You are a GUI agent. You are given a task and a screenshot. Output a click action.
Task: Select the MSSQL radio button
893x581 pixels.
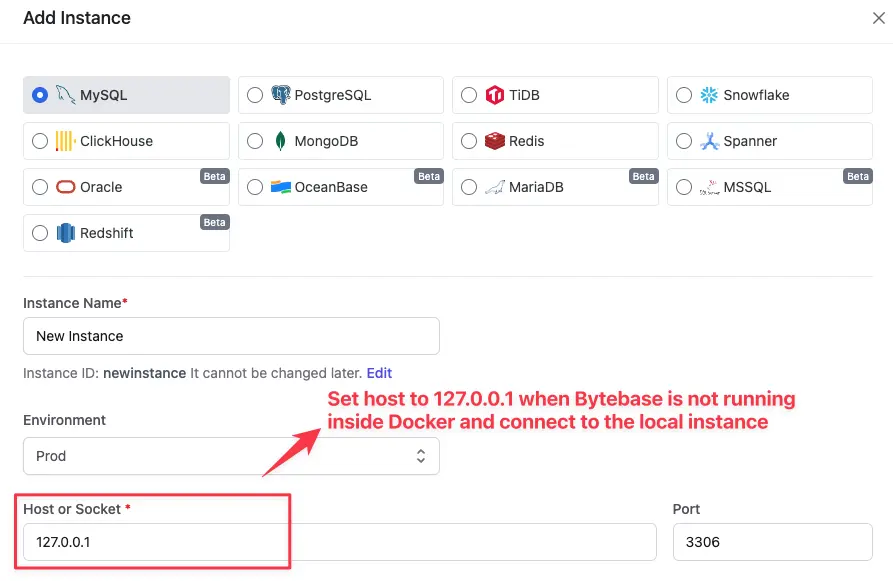(683, 187)
